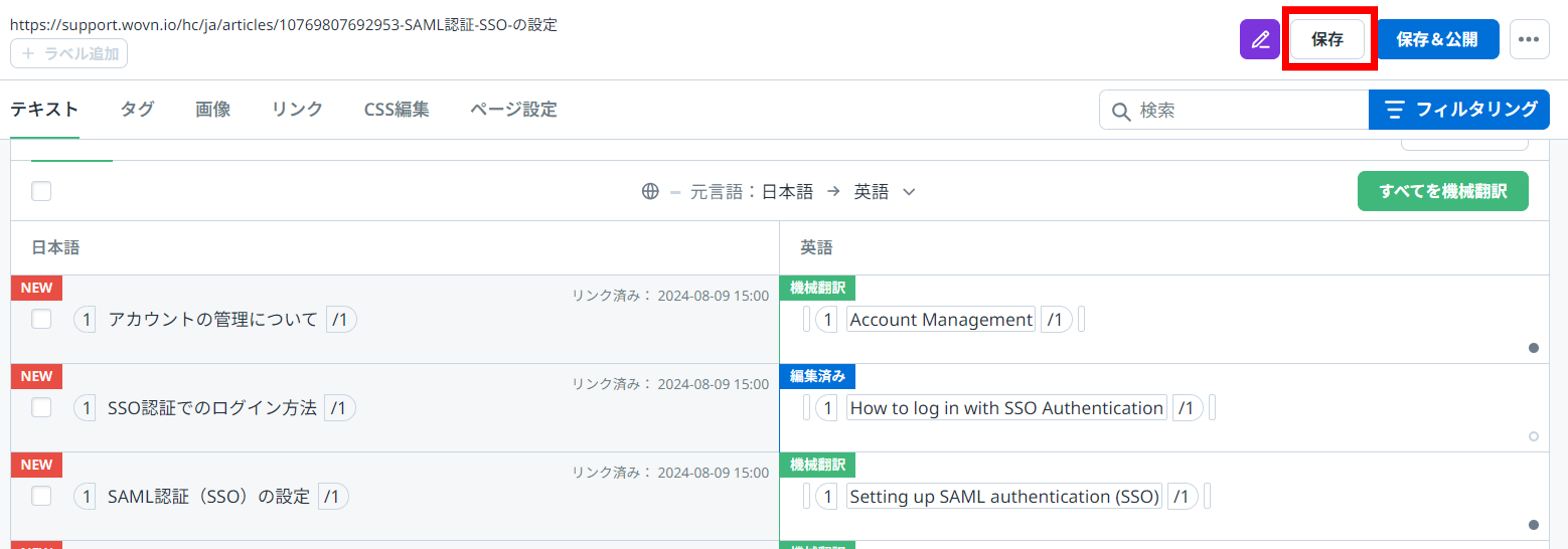The height and width of the screenshot is (549, 1568).
Task: Click the 保存 save button
Action: click(1327, 40)
